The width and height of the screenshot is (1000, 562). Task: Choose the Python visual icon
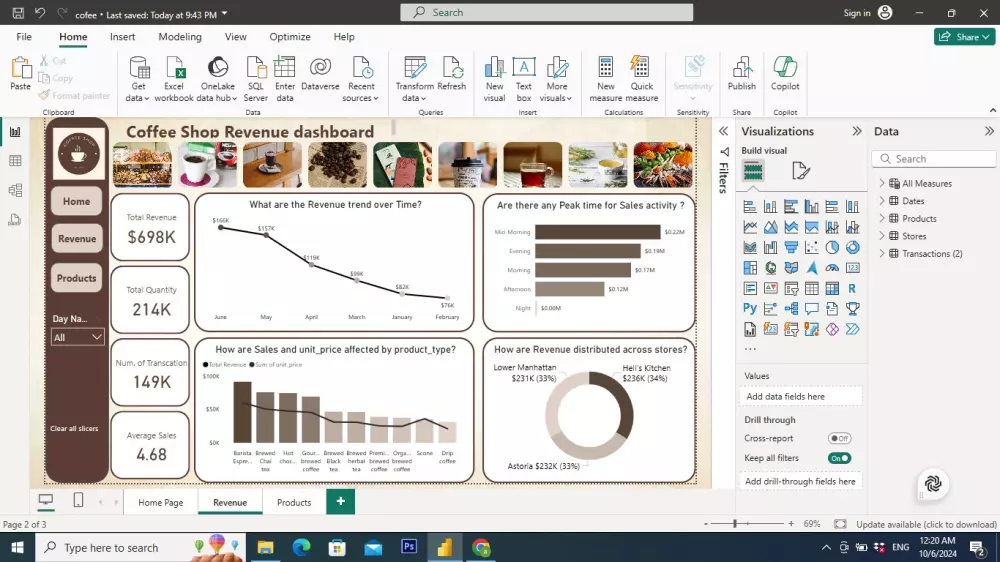(750, 309)
